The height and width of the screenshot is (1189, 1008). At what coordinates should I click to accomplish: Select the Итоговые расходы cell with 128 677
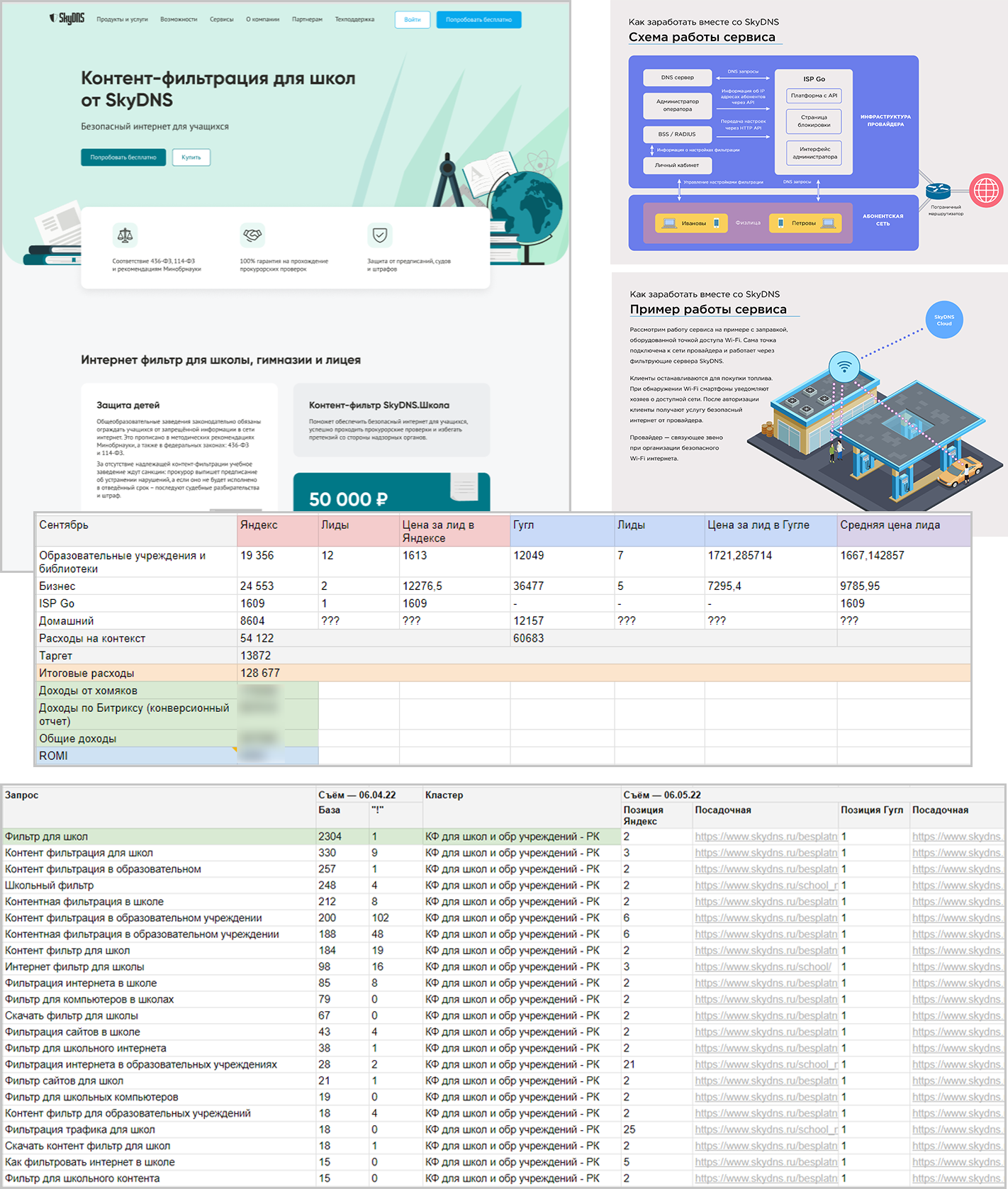[260, 673]
